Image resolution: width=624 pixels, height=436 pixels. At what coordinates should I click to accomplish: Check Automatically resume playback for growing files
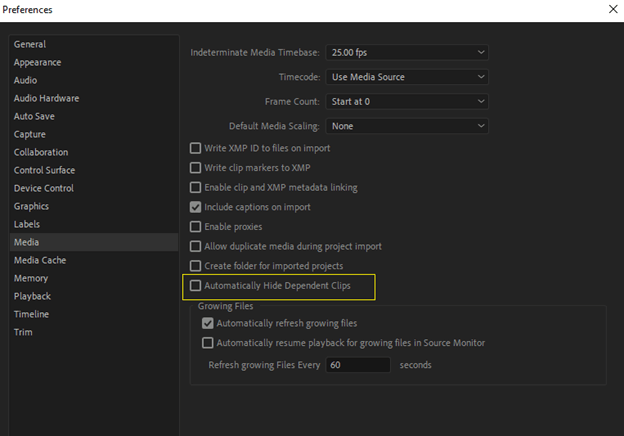208,343
